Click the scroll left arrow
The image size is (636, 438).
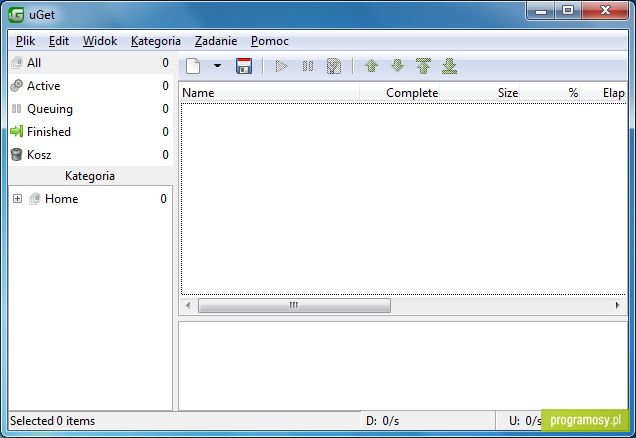click(x=188, y=305)
